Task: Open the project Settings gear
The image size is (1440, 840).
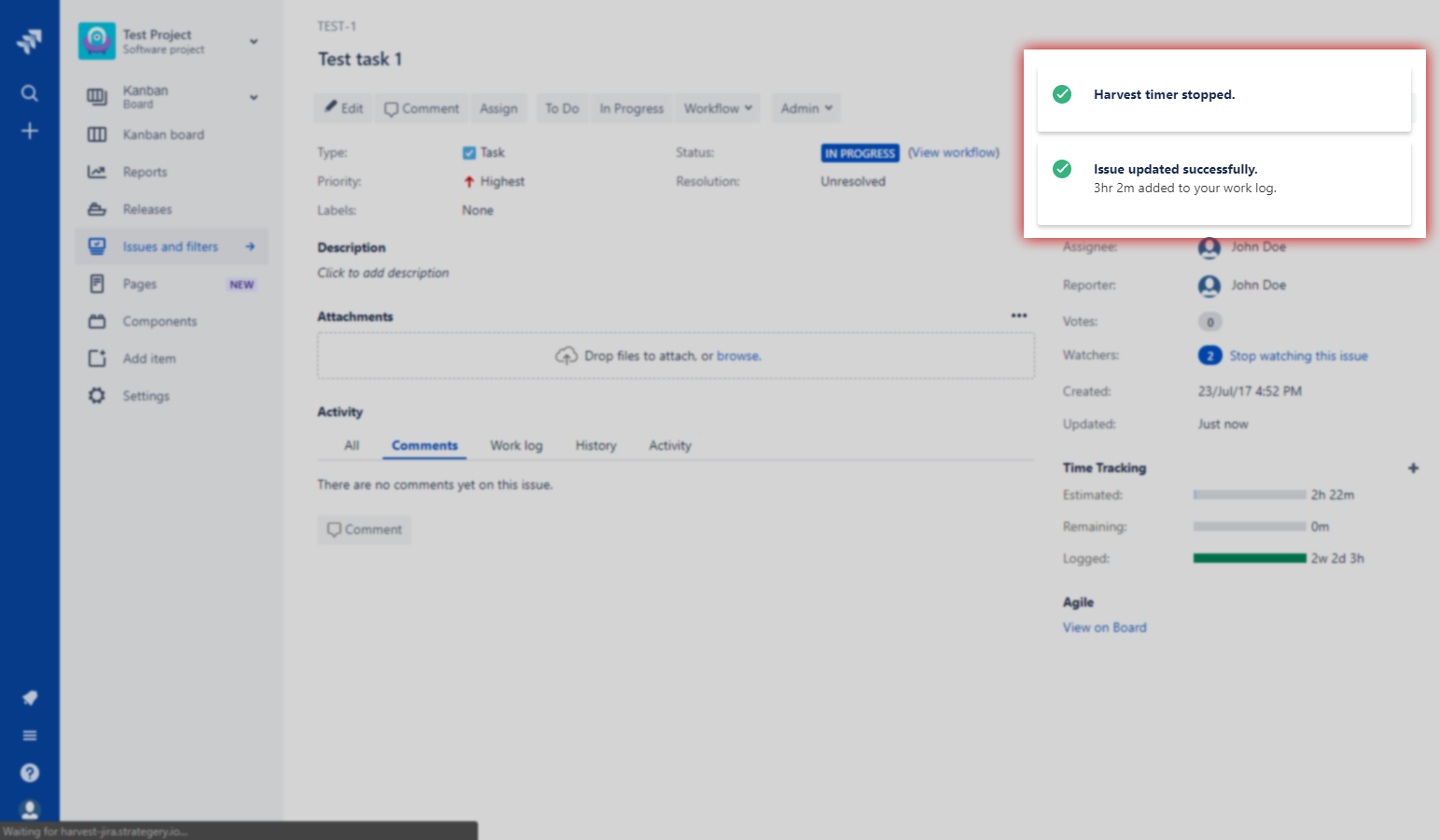Action: (145, 395)
